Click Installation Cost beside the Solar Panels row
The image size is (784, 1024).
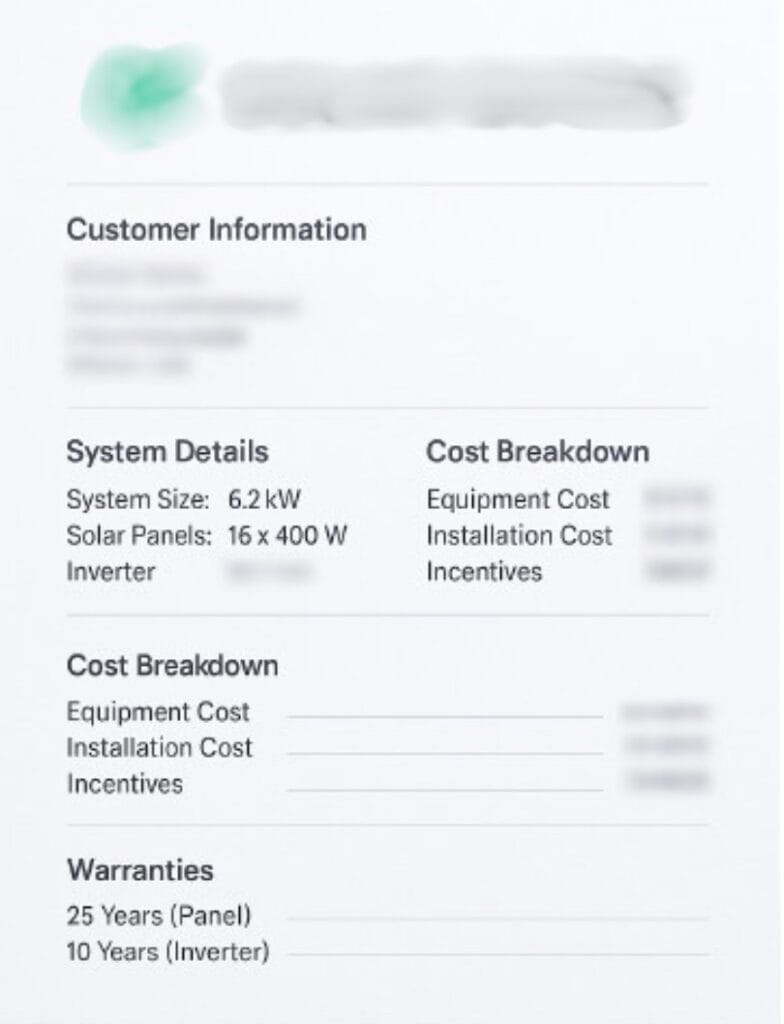[x=519, y=535]
